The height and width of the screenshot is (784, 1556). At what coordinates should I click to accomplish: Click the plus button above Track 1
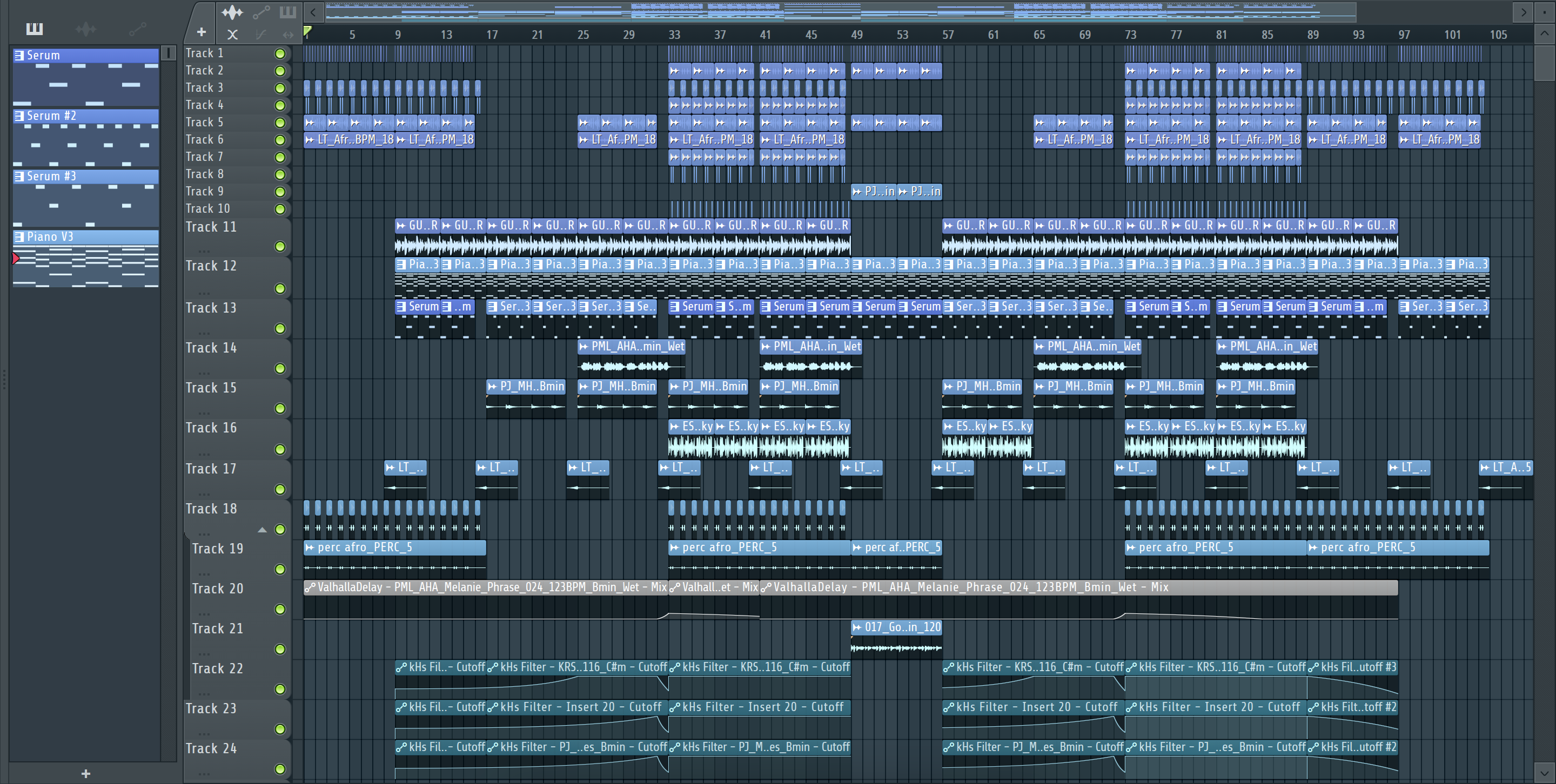click(x=202, y=31)
